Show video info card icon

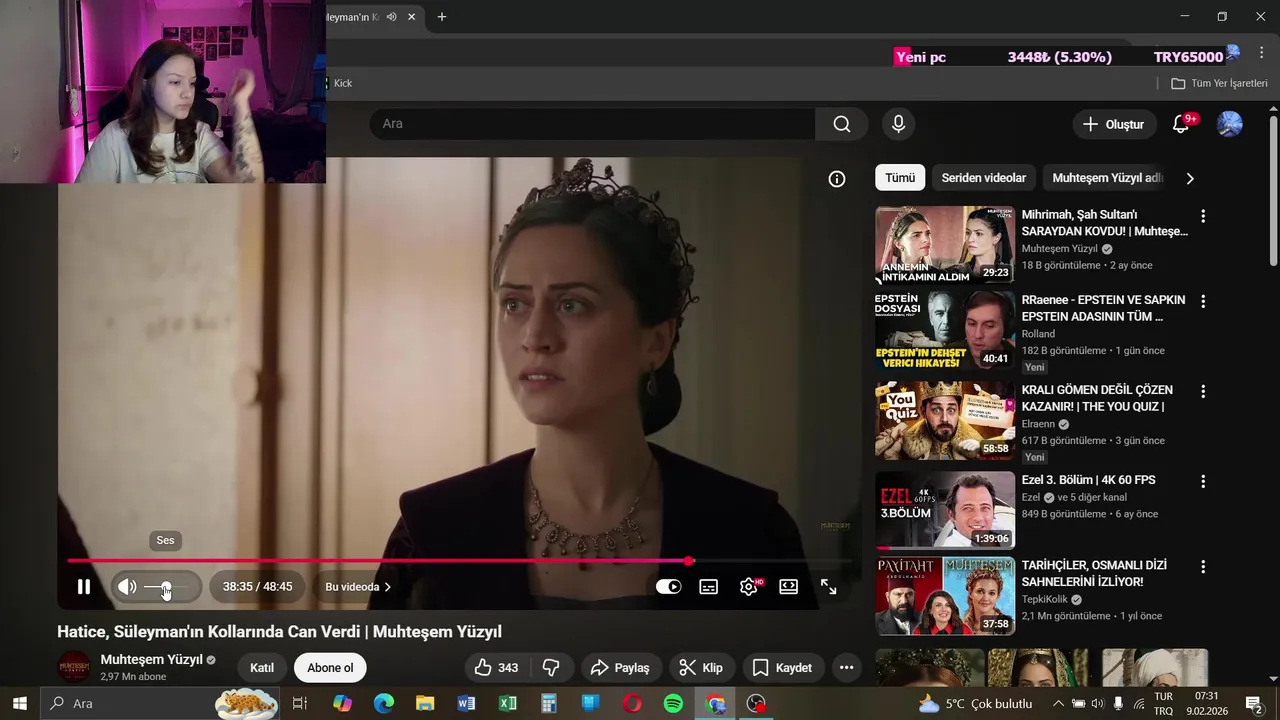(837, 179)
